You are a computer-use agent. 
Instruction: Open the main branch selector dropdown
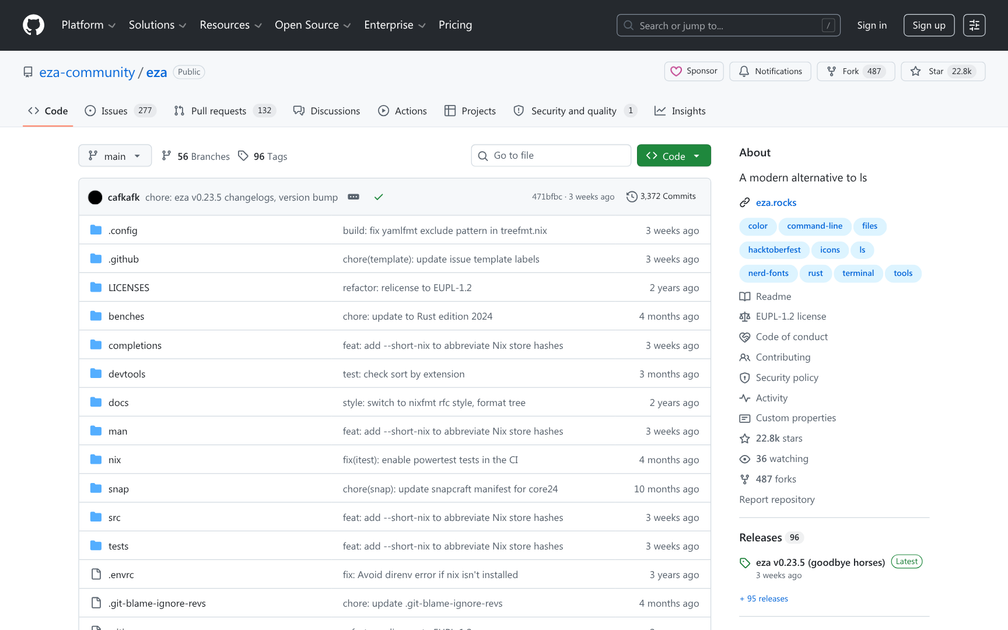pyautogui.click(x=115, y=156)
